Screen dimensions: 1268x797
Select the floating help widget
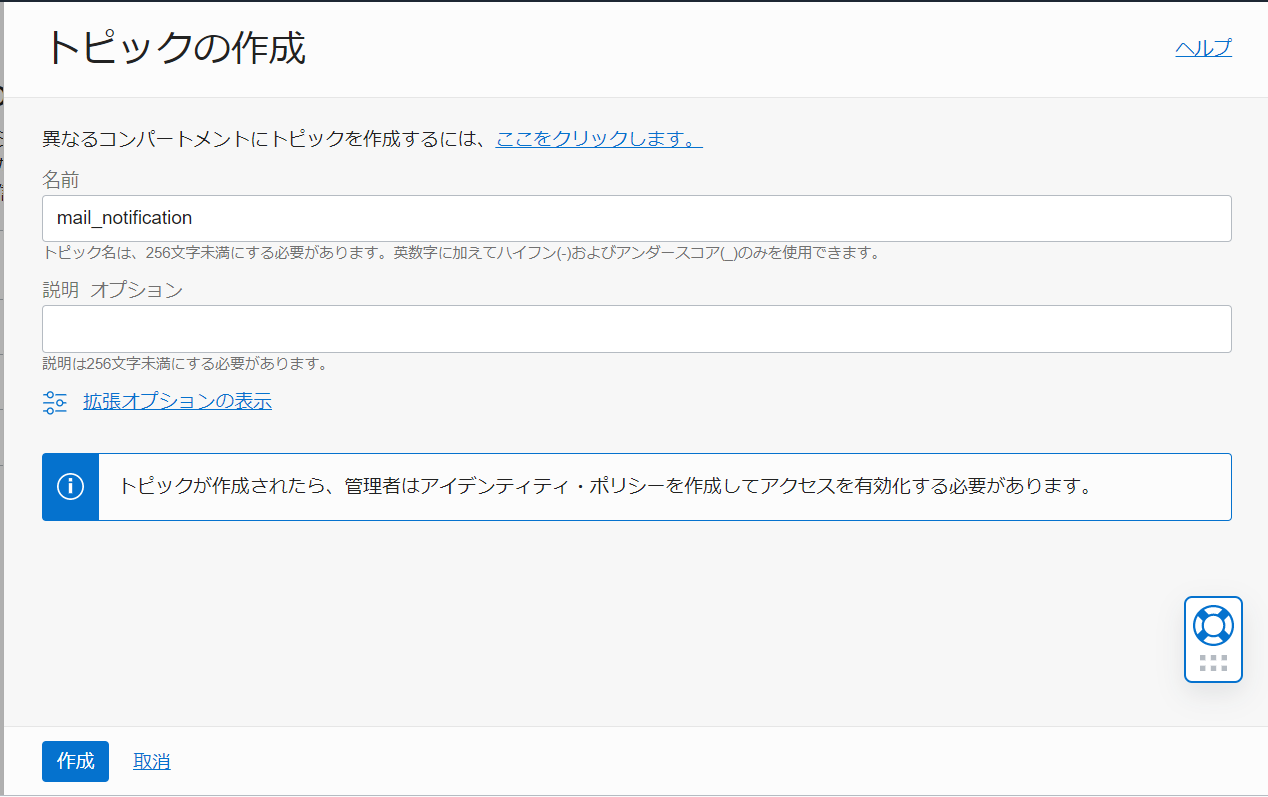click(x=1212, y=640)
